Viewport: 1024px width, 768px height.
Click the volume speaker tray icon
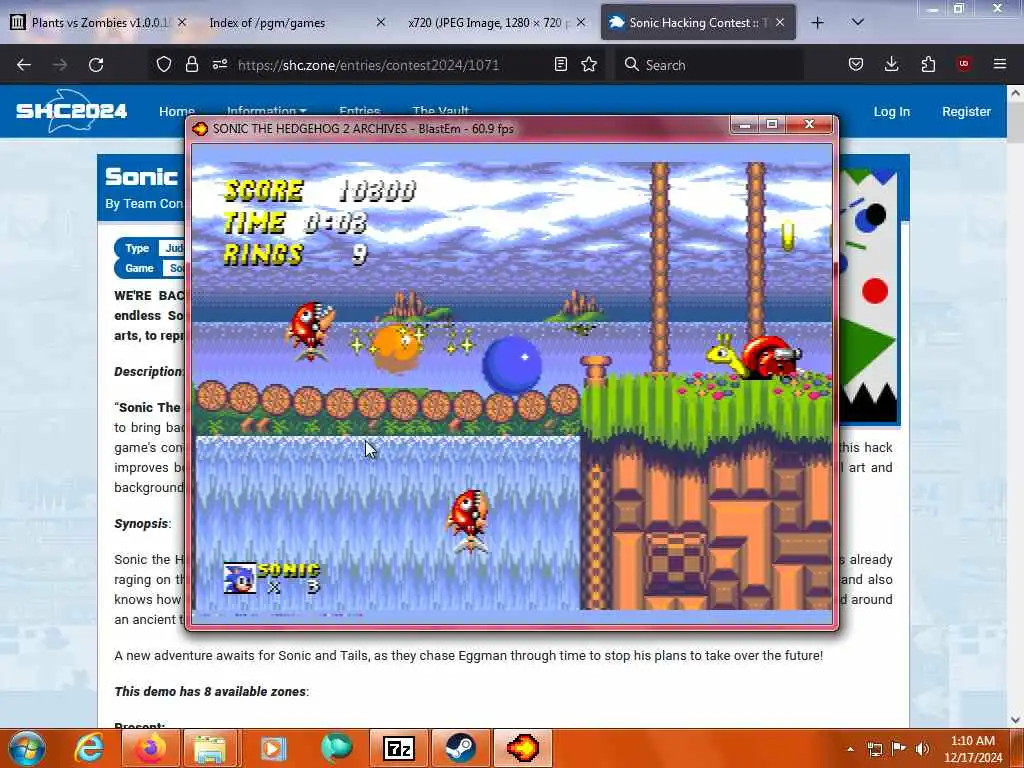click(x=922, y=749)
